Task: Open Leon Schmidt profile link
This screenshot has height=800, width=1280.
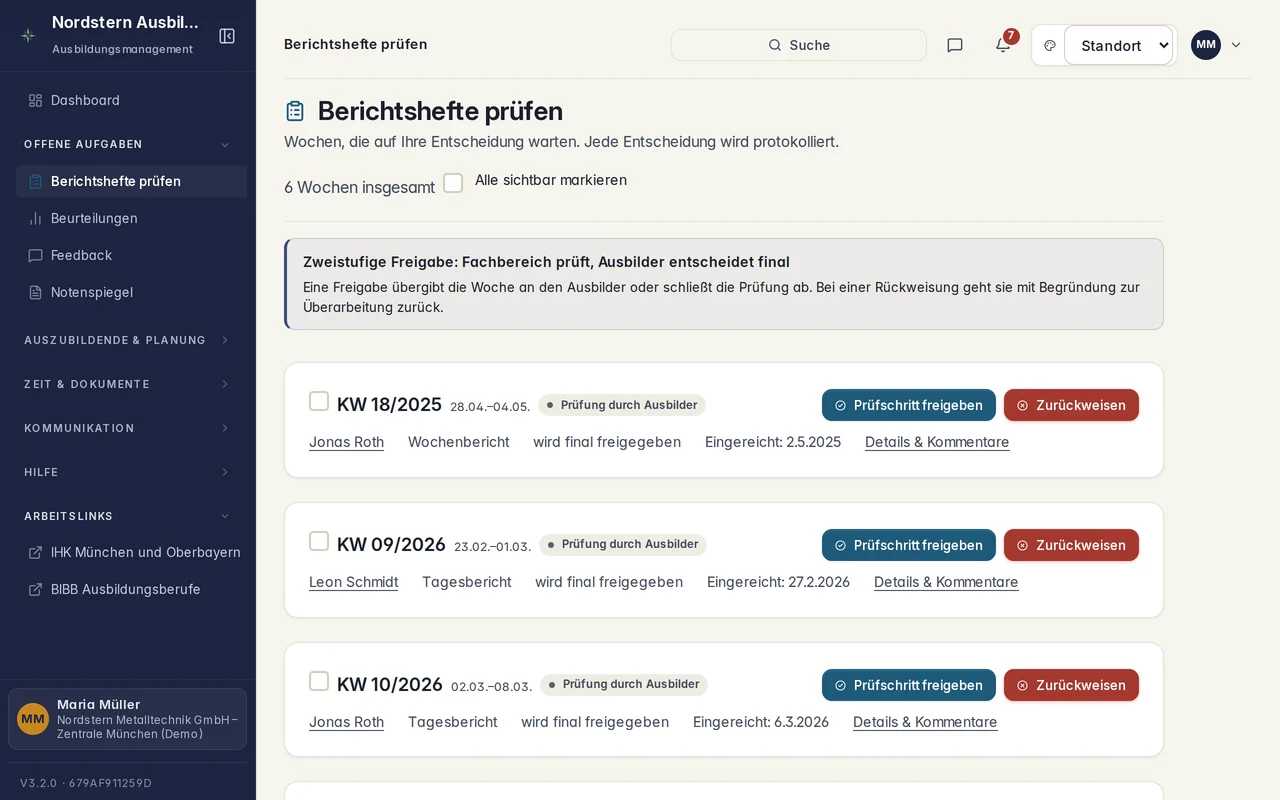Action: tap(353, 582)
